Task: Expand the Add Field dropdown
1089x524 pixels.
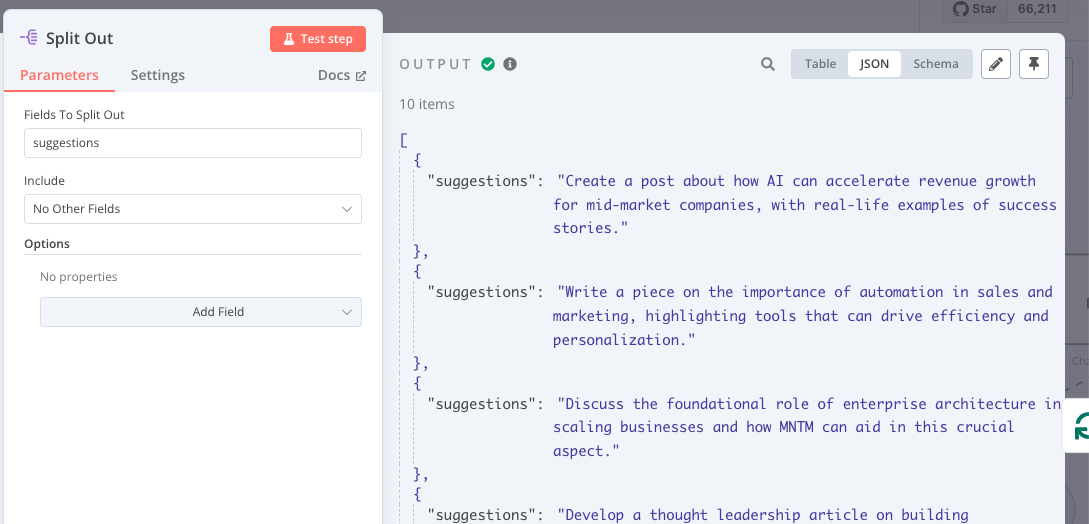Action: [x=201, y=312]
